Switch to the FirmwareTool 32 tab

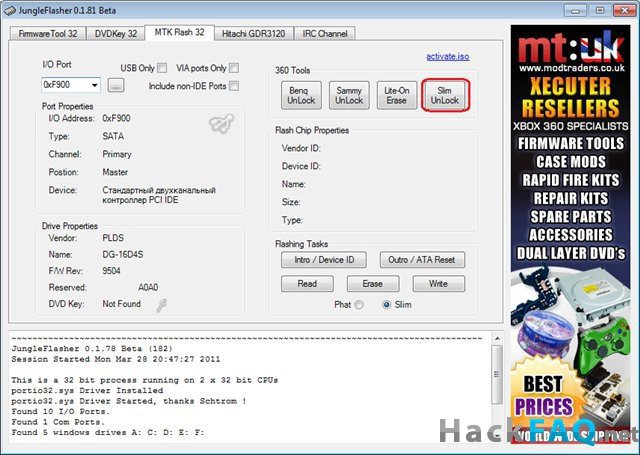(47, 33)
